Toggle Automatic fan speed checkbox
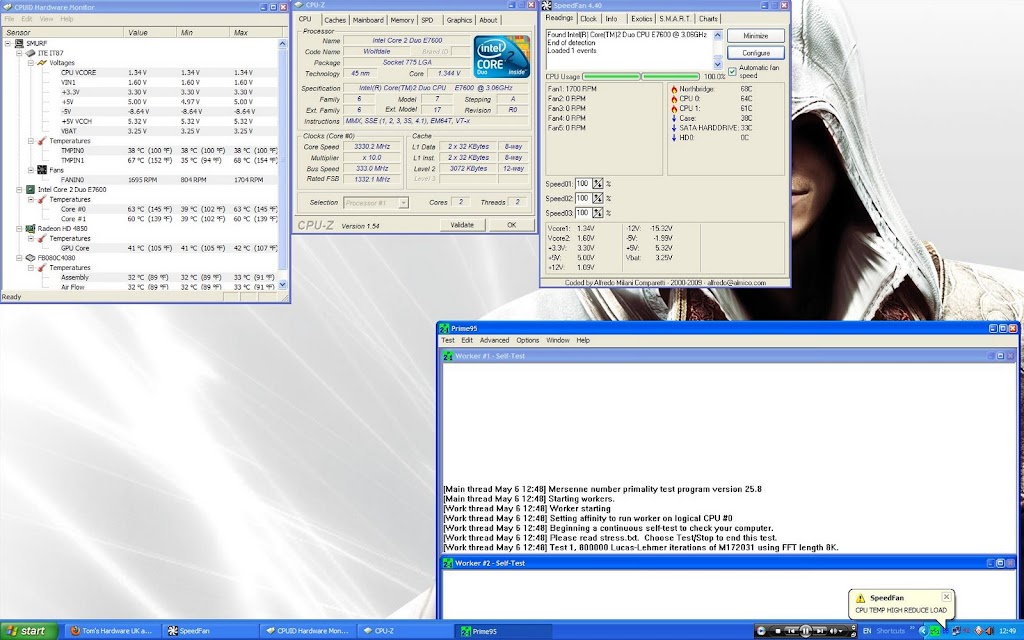The height and width of the screenshot is (640, 1024). (732, 71)
